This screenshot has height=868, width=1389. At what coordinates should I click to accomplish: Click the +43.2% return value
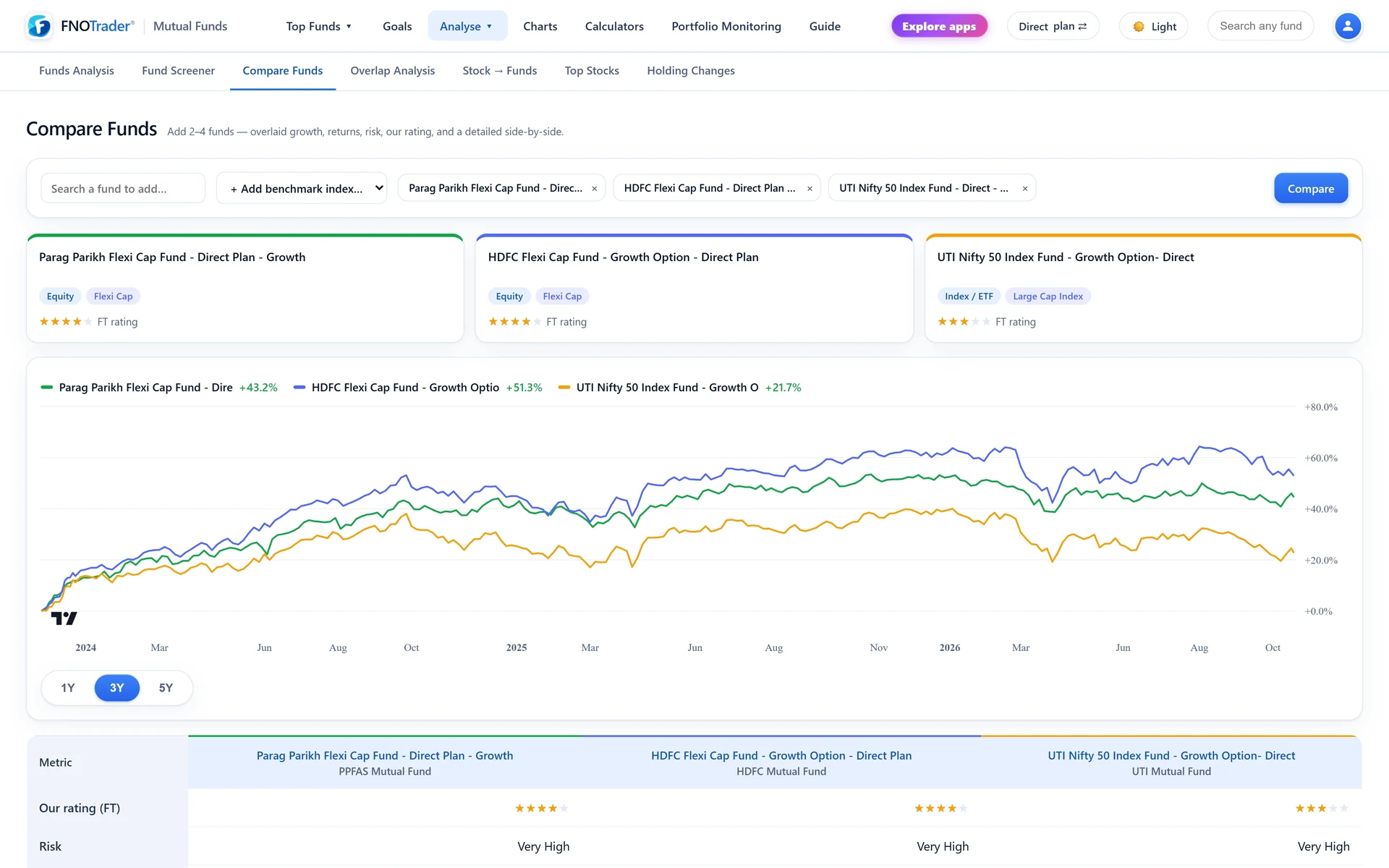click(x=258, y=388)
